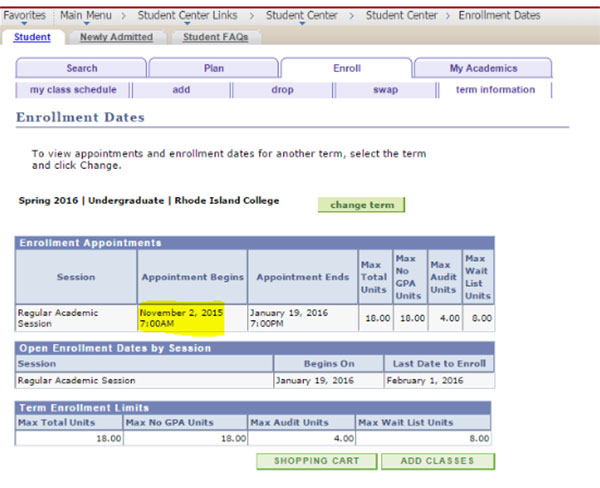Click Student Center breadcrumb beside Enrollment Dates
Screen dimensions: 600x488
[x=401, y=15]
